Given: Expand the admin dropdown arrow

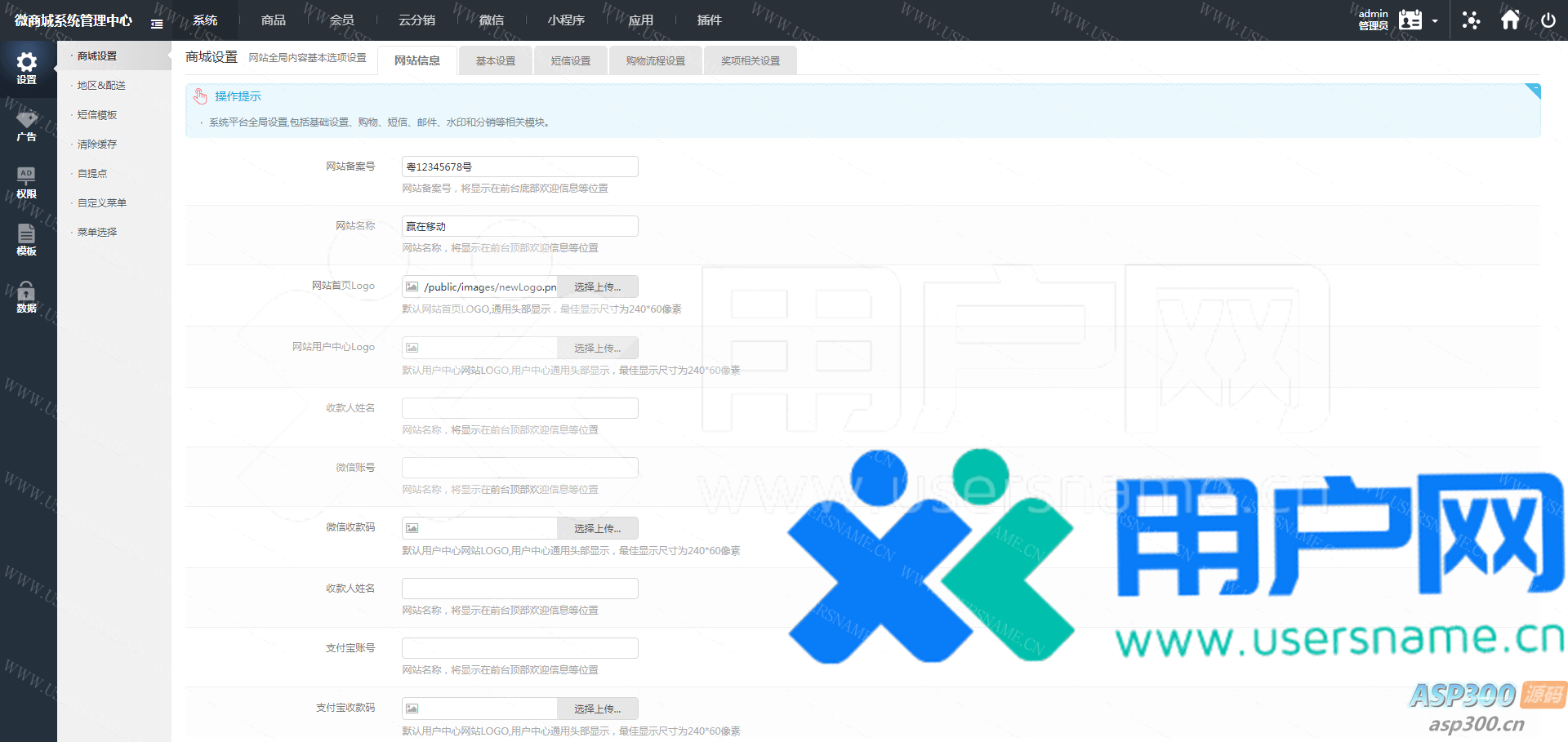Looking at the screenshot, I should point(1435,21).
